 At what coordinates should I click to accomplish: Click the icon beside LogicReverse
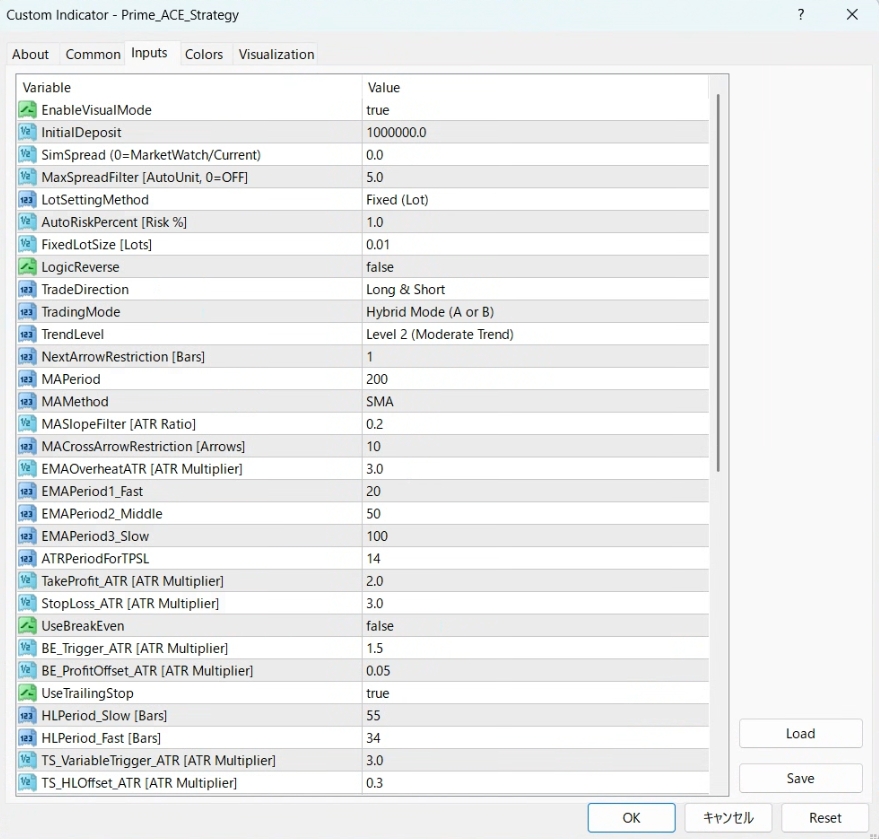pos(27,267)
